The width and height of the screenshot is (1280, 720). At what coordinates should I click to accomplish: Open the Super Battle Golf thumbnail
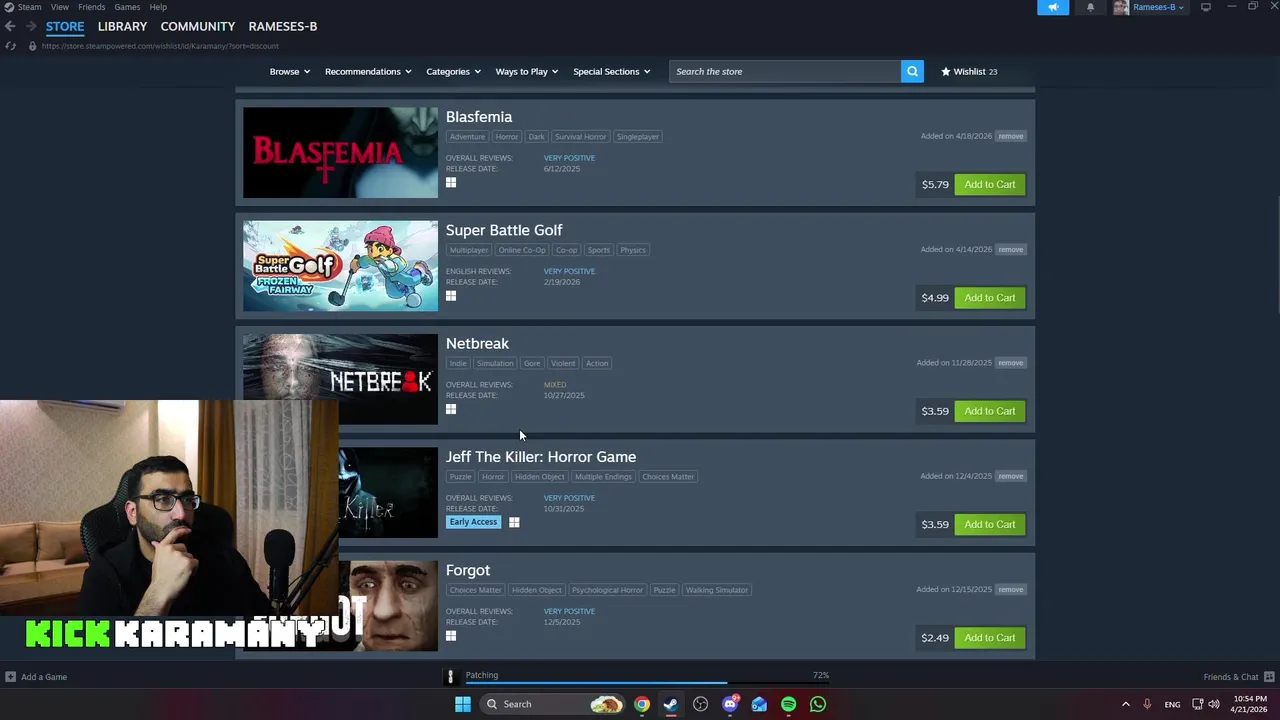pyautogui.click(x=340, y=266)
